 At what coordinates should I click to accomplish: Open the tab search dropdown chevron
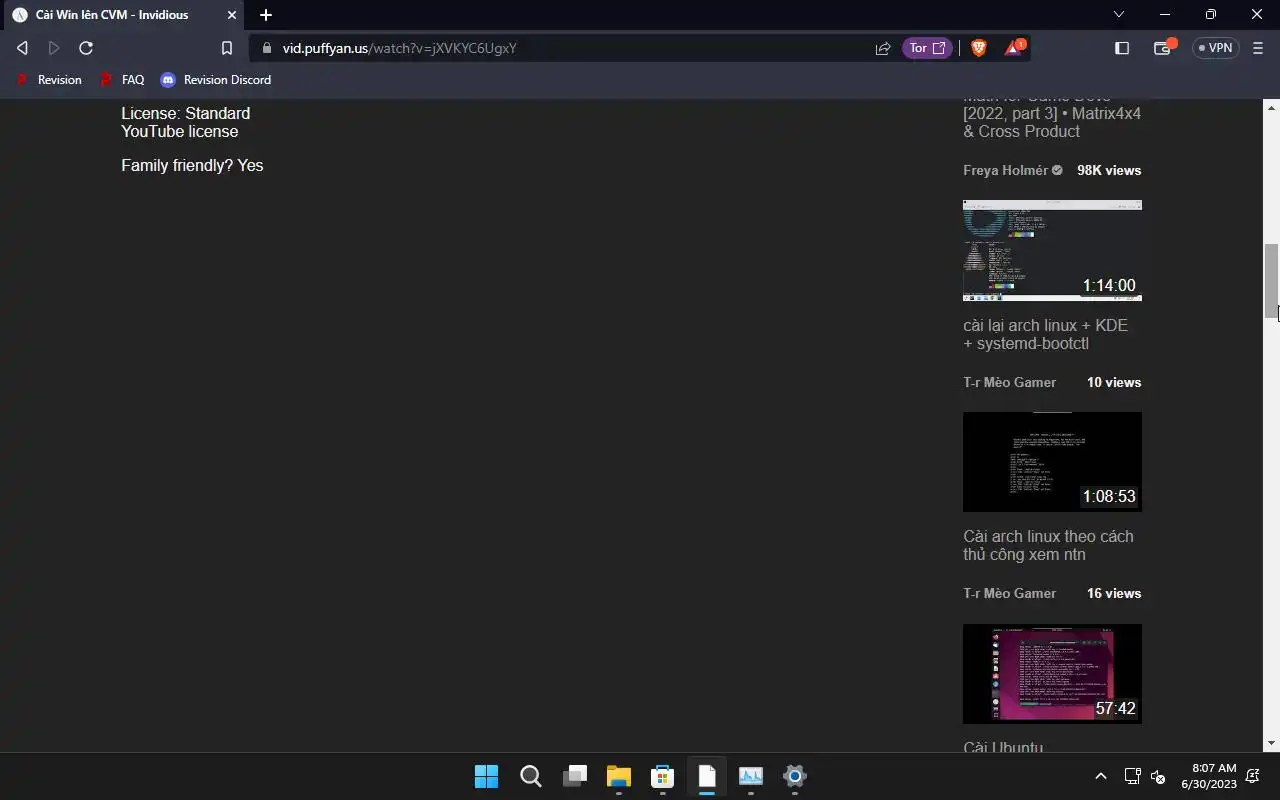[1119, 15]
